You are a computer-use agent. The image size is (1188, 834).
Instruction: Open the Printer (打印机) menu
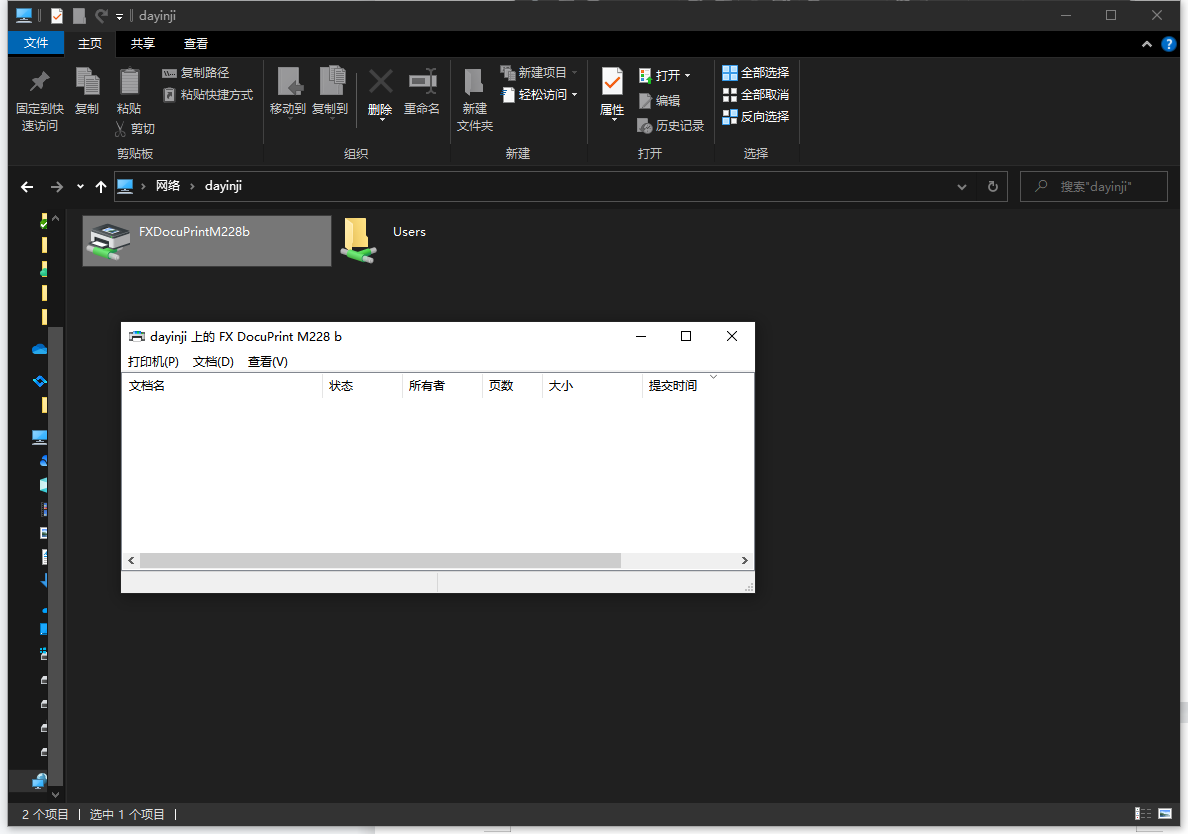click(153, 361)
